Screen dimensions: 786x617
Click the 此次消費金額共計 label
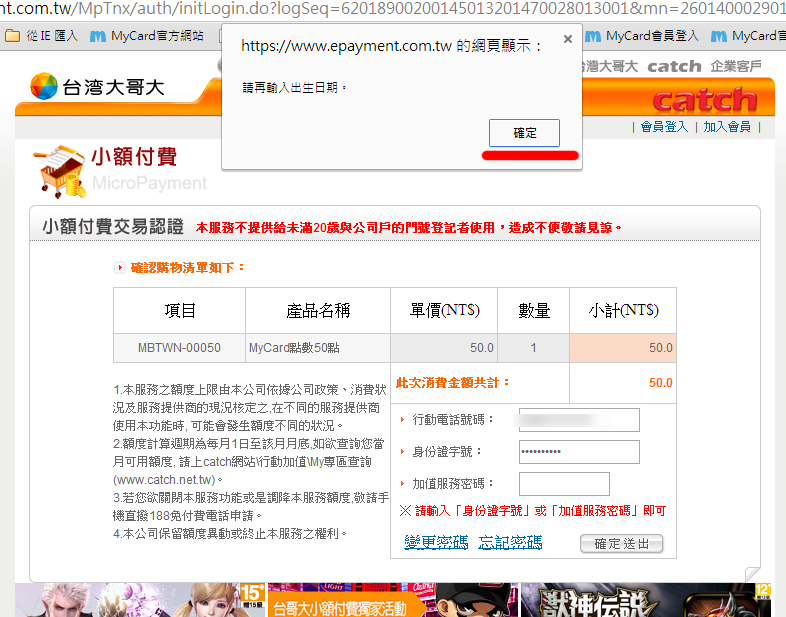[x=453, y=383]
